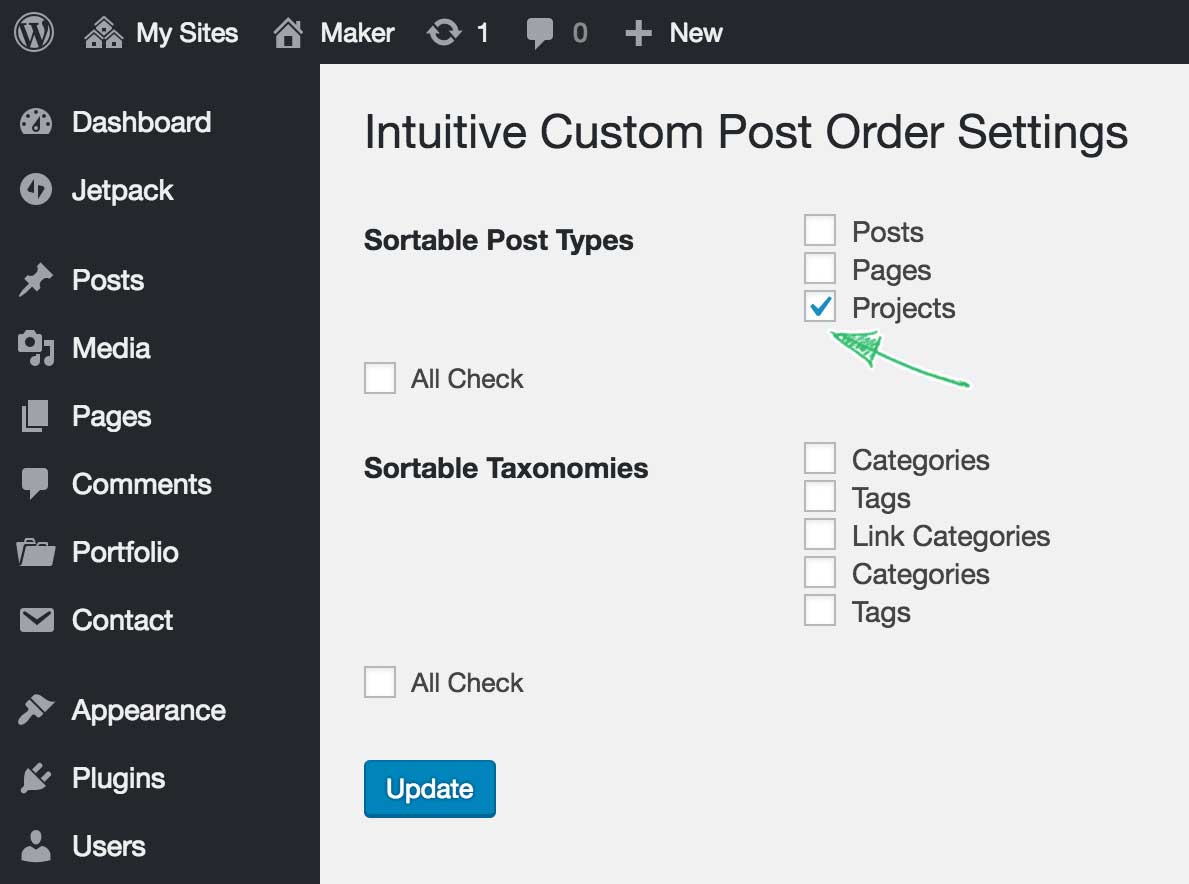The image size is (1189, 884).
Task: Uncheck the Projects post type checkbox
Action: [820, 306]
